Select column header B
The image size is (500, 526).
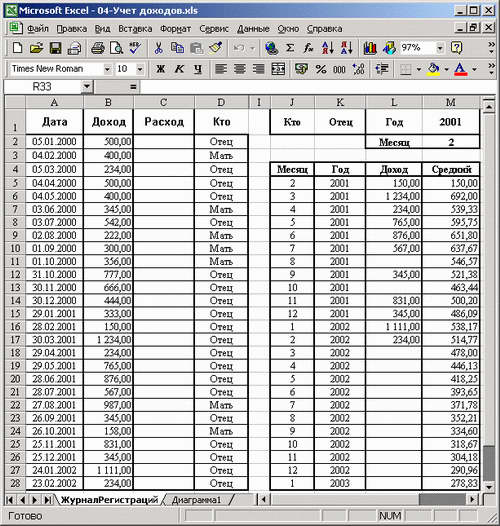pyautogui.click(x=108, y=102)
